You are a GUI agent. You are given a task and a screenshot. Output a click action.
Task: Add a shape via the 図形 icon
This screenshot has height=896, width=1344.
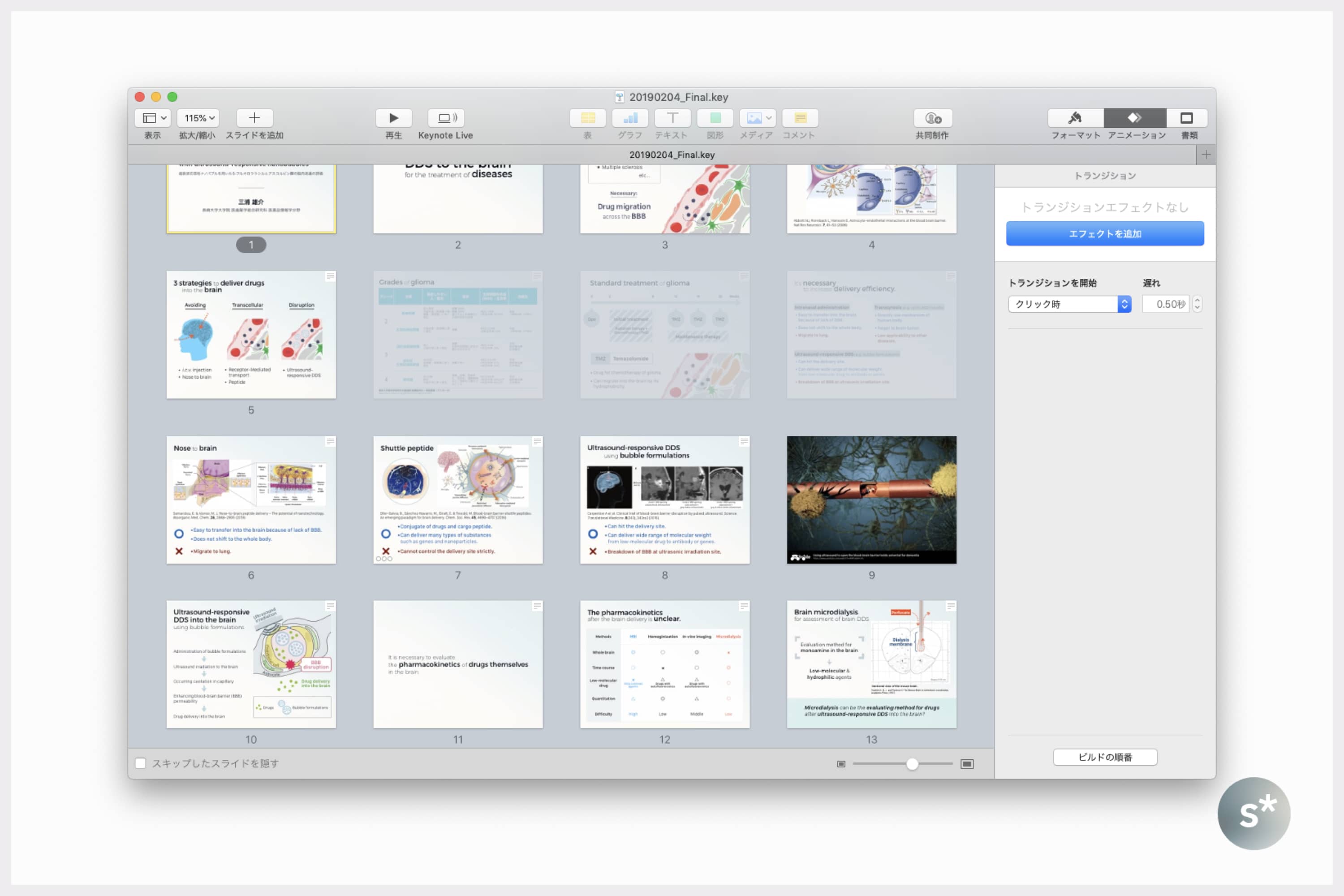click(x=715, y=118)
